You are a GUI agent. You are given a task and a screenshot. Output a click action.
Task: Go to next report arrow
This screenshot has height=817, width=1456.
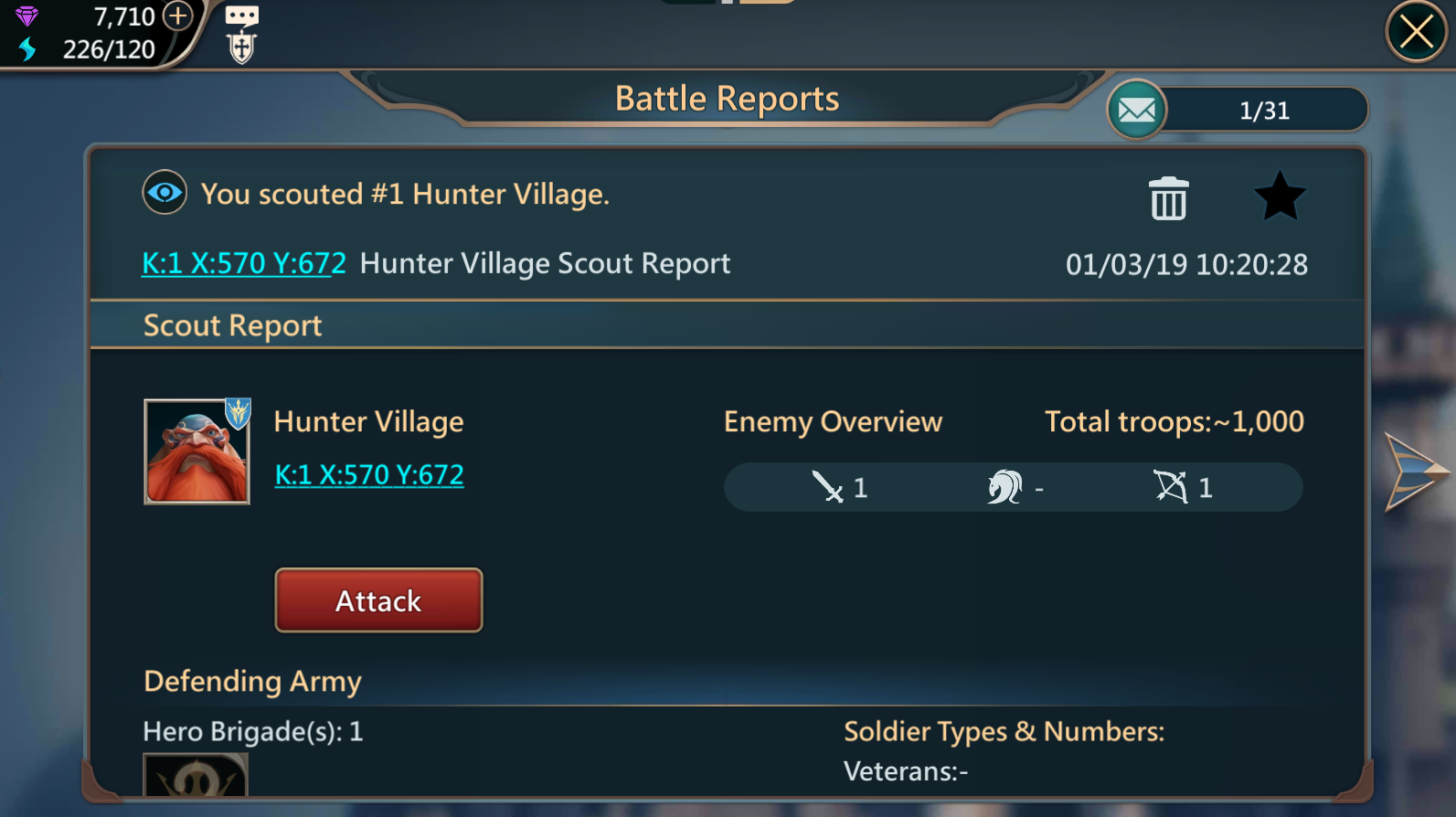1415,472
